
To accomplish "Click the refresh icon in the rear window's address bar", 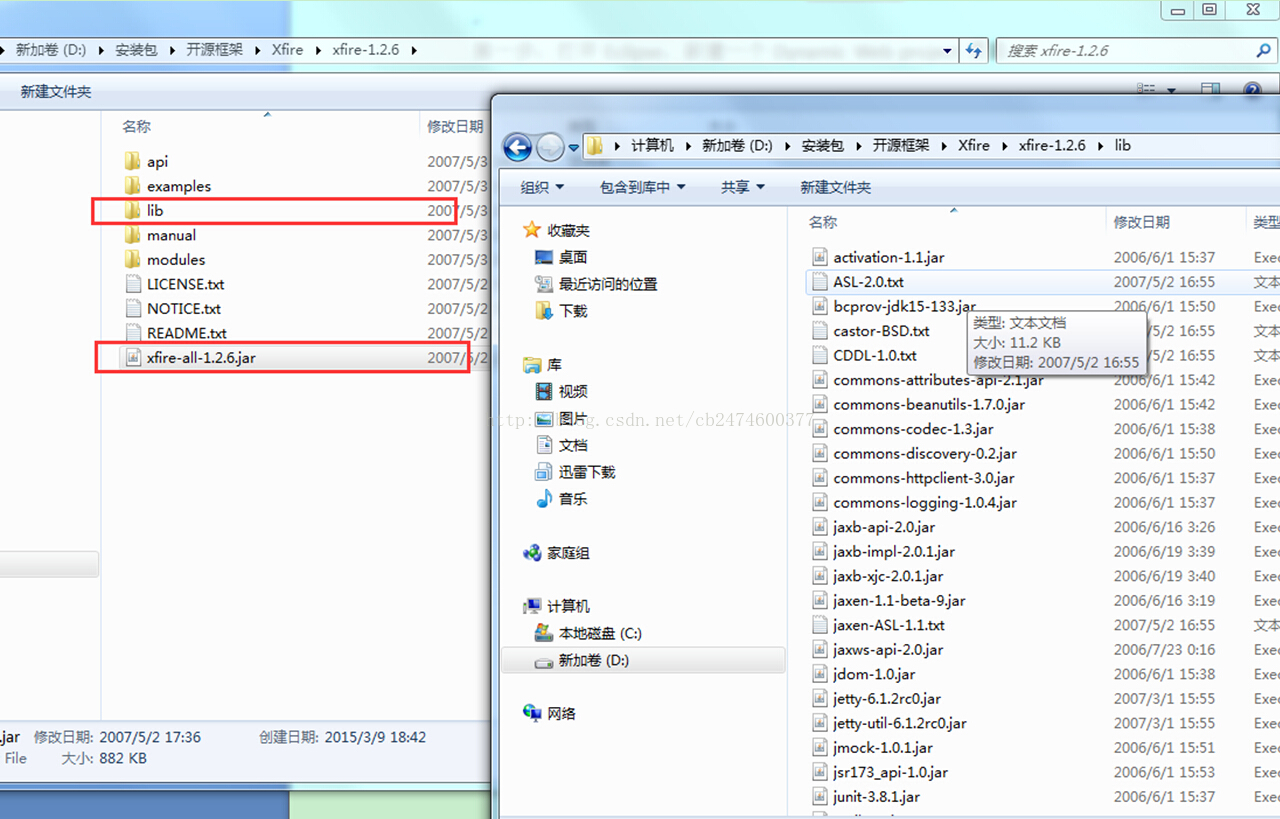I will coord(974,50).
